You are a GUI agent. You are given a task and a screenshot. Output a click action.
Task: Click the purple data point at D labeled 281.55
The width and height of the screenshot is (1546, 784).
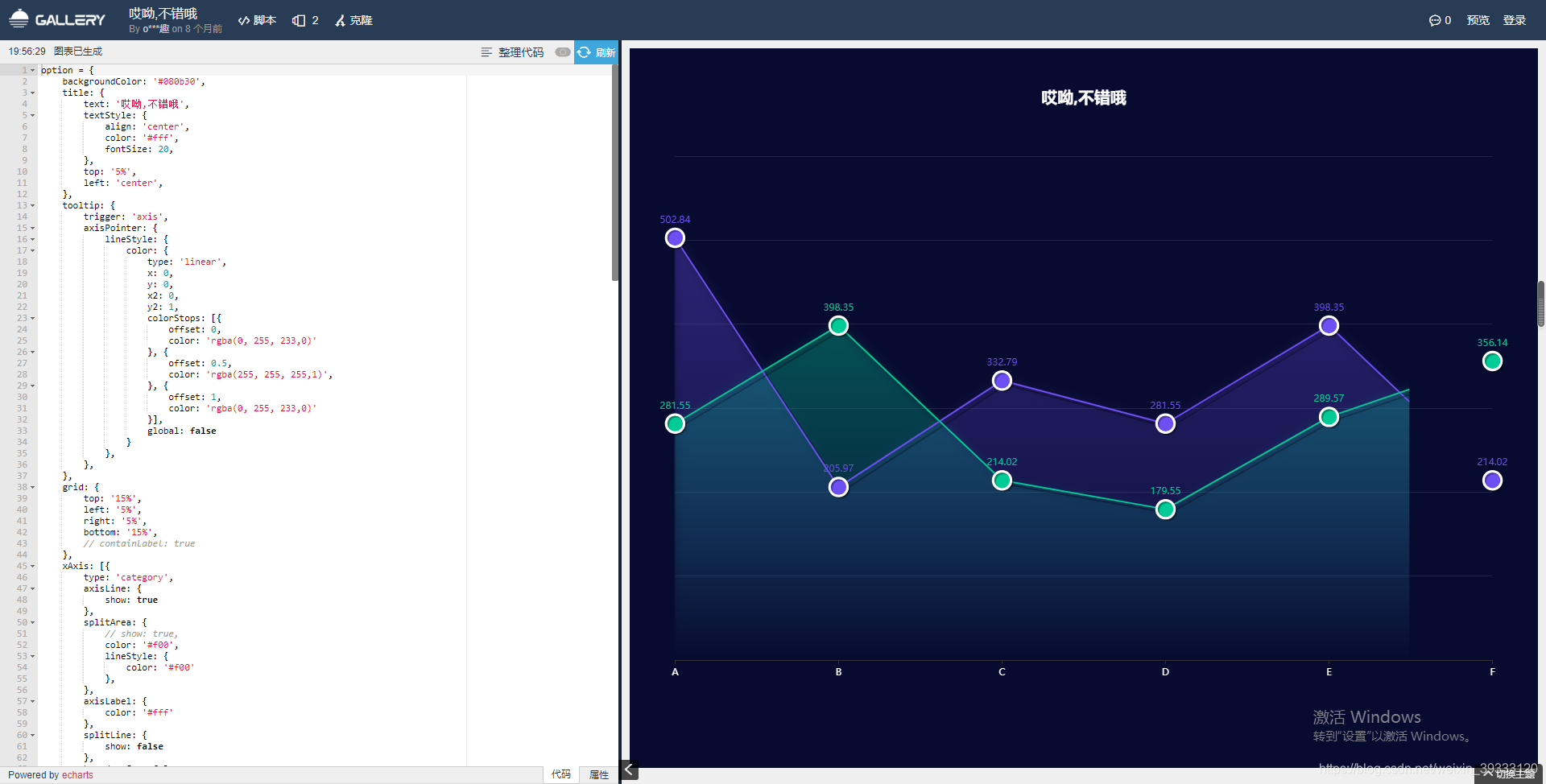tap(1165, 424)
